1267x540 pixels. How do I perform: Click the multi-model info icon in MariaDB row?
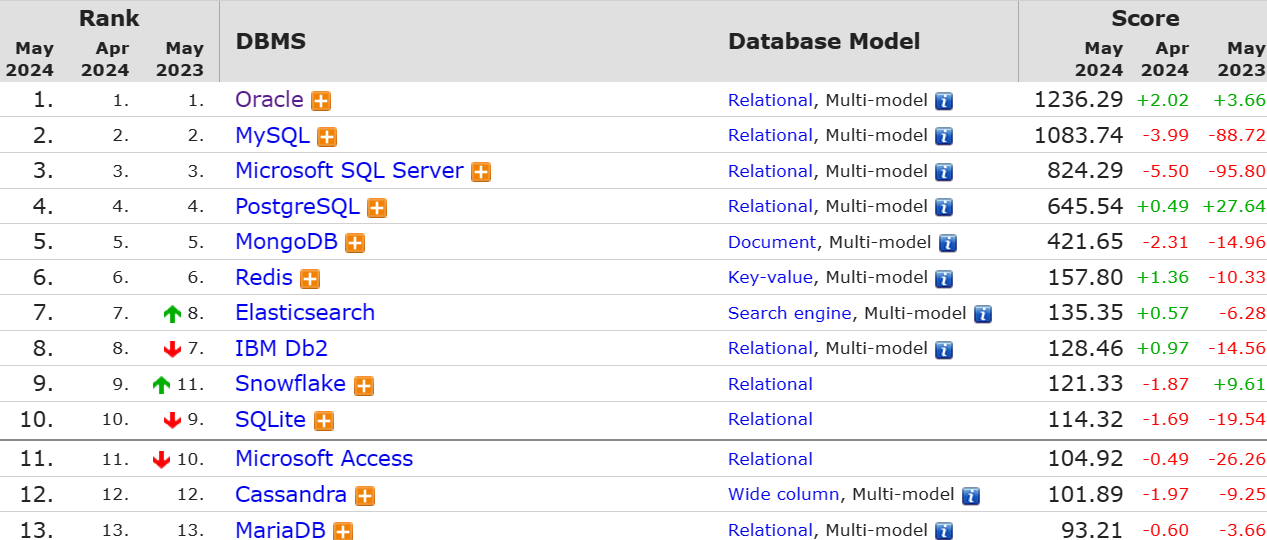944,532
